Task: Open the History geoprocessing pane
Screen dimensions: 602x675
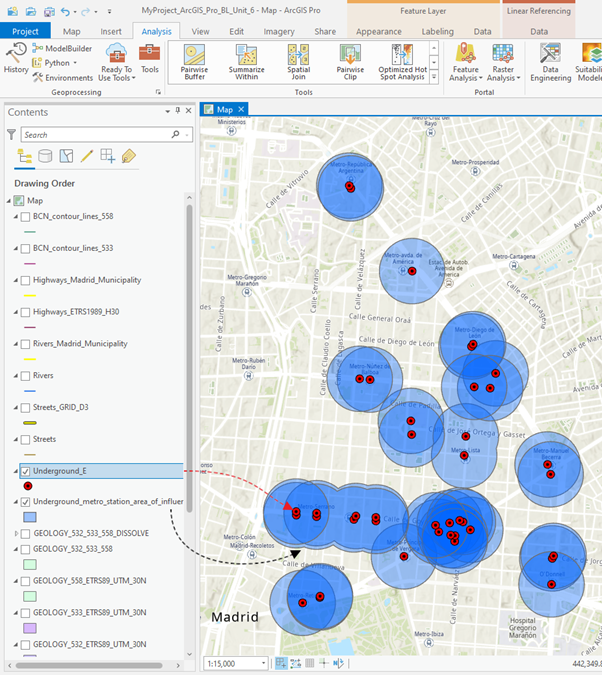Action: point(16,58)
